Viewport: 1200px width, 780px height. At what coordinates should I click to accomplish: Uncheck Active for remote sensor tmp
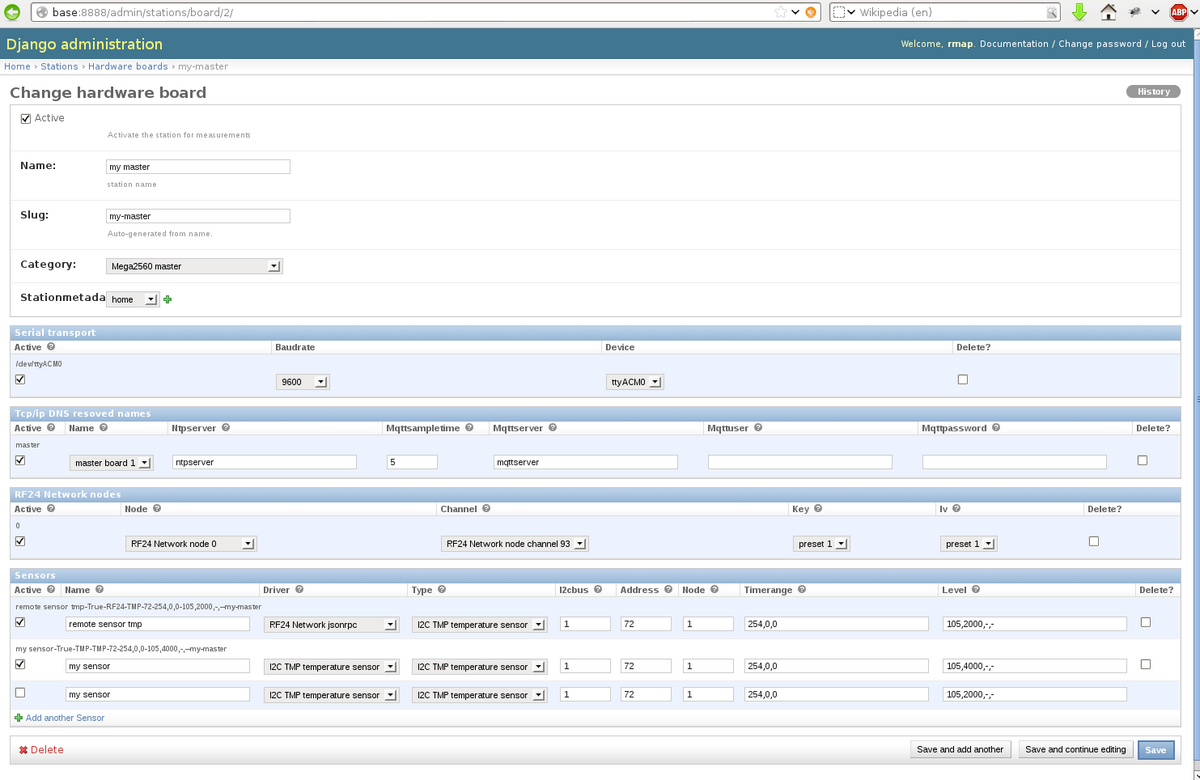21,622
